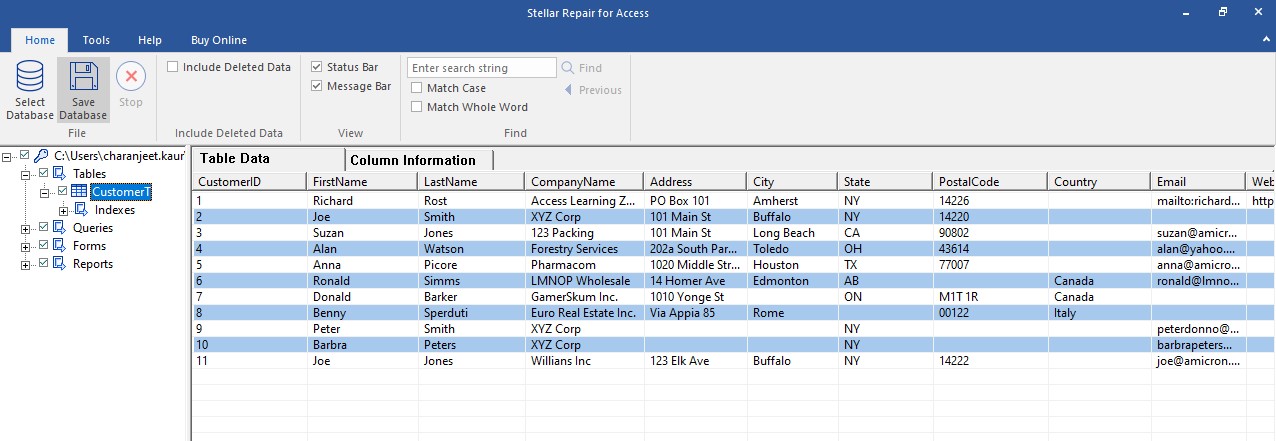This screenshot has width=1276, height=441.
Task: Click the Tables node icon
Action: click(59, 174)
